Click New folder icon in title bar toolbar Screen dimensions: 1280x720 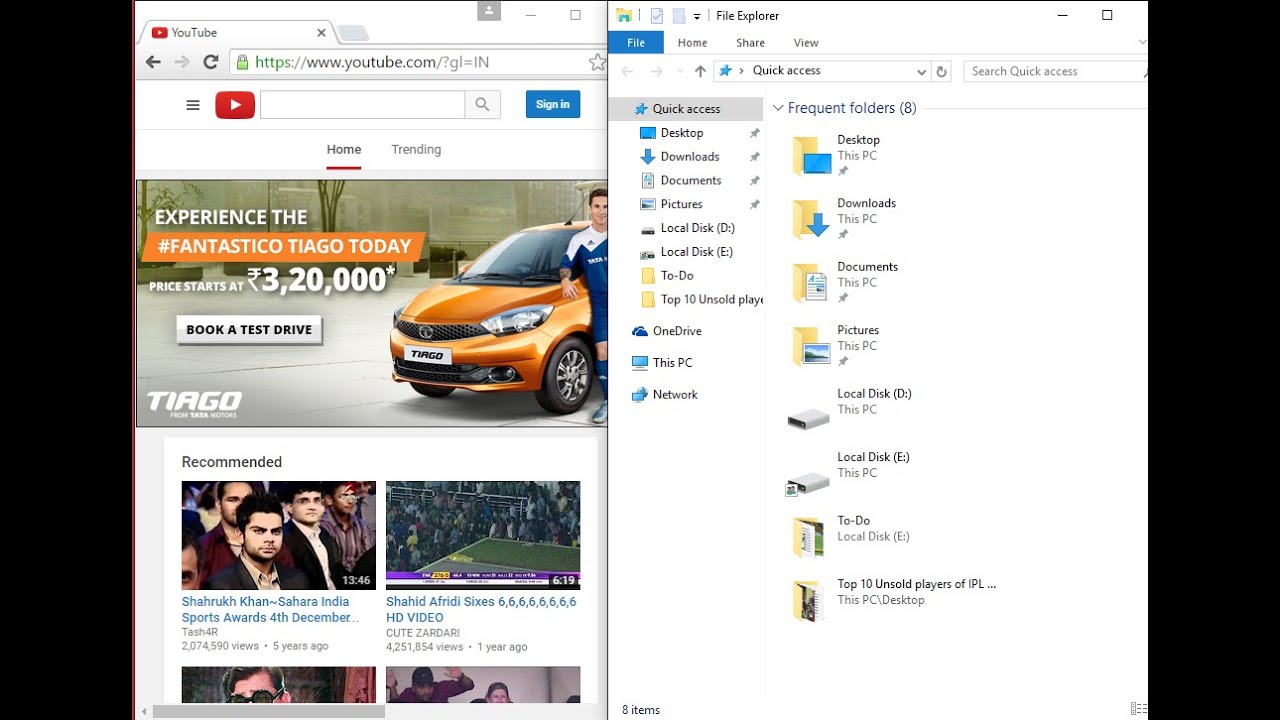coord(679,15)
